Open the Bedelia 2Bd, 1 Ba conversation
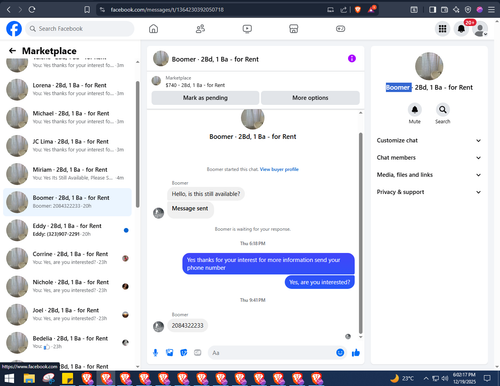 [67, 342]
